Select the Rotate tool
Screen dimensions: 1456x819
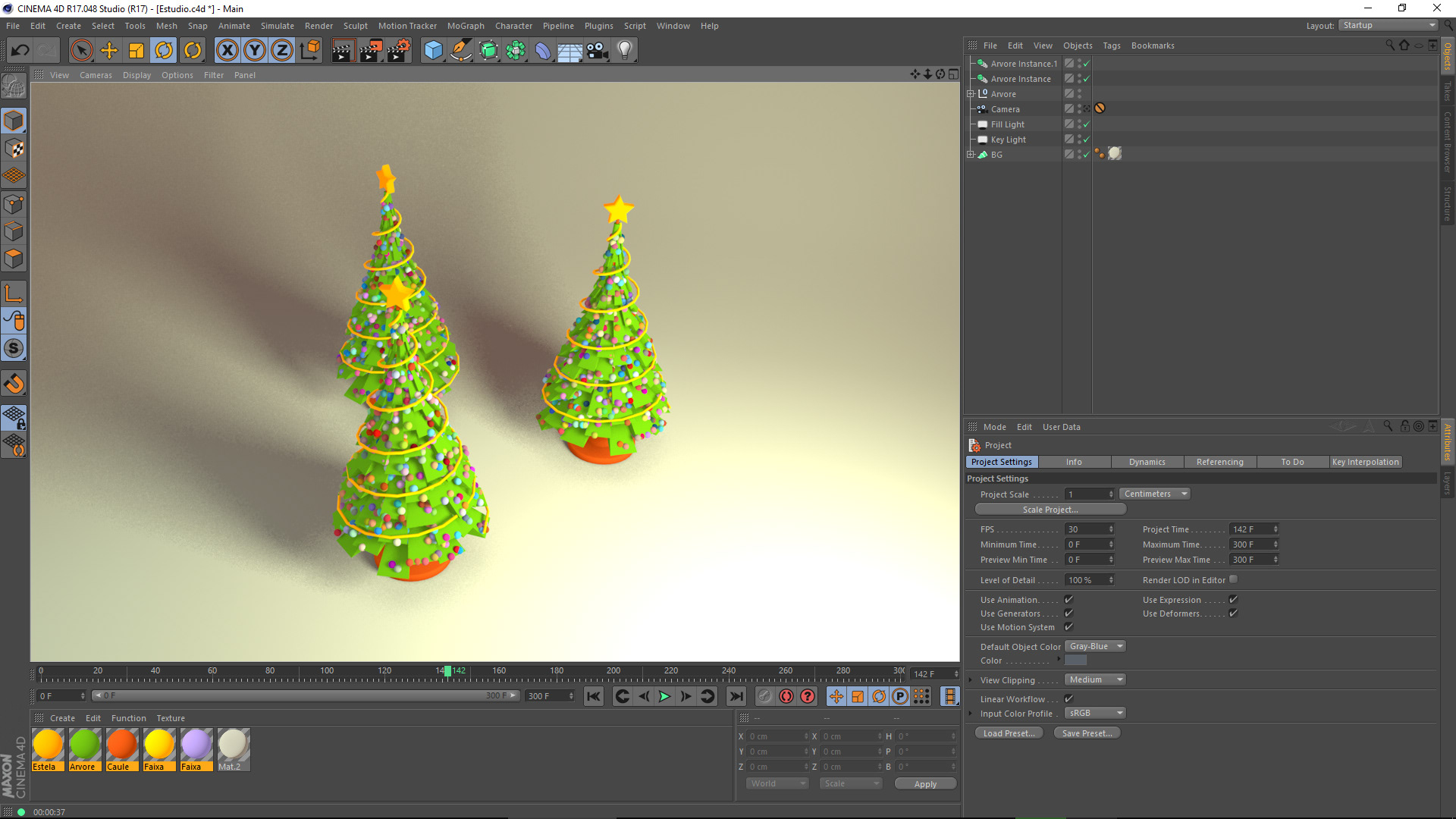[x=164, y=51]
